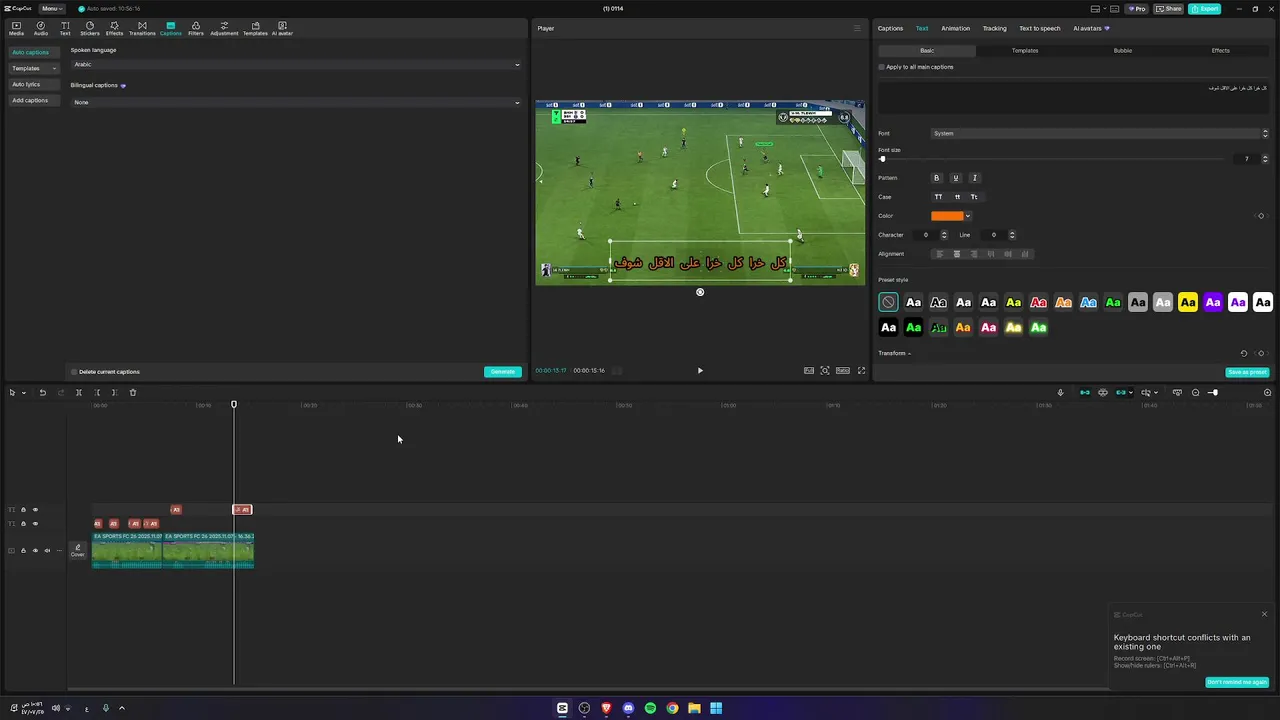Image resolution: width=1280 pixels, height=720 pixels.
Task: Lock the second caption track
Action: (x=23, y=524)
